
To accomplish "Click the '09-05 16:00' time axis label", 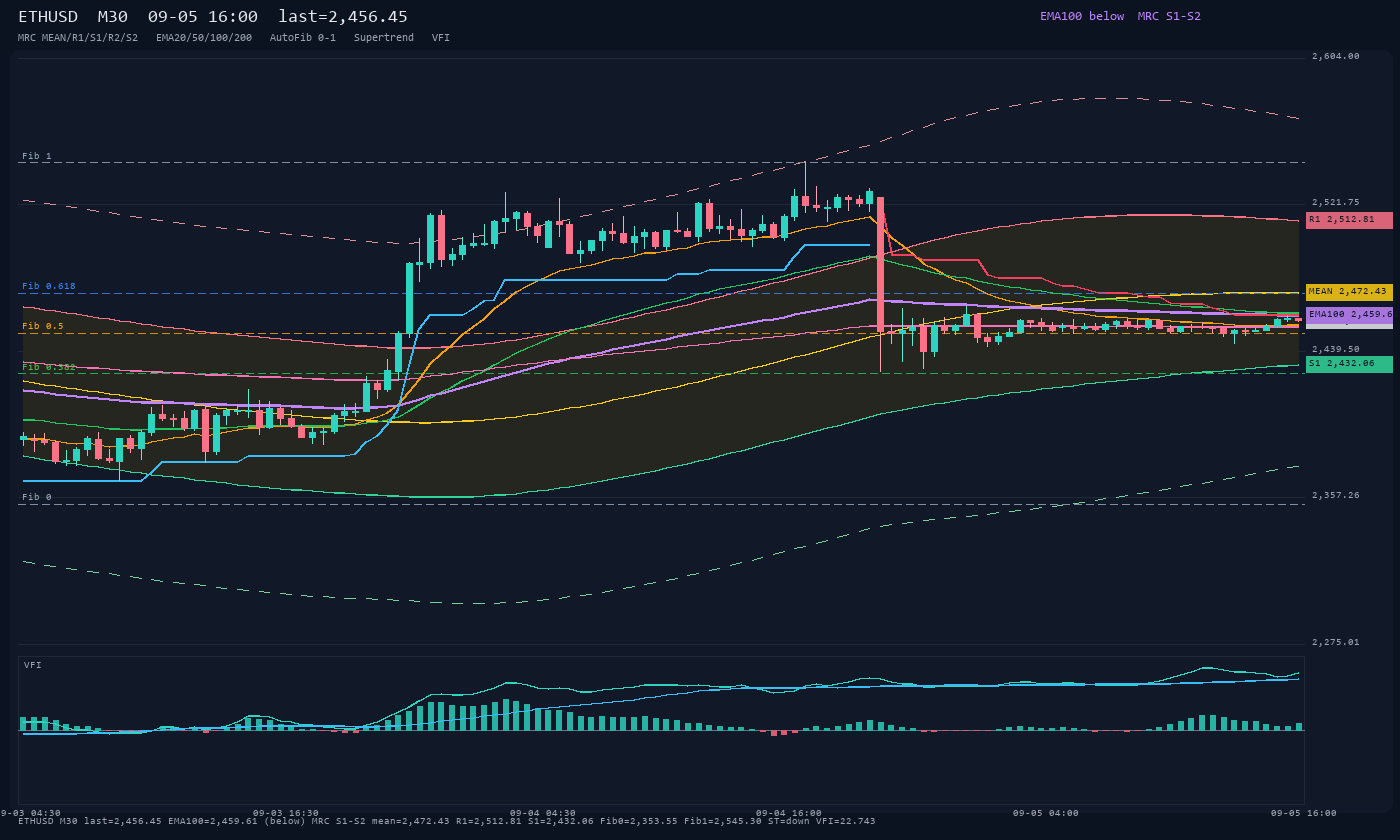I will (1303, 813).
